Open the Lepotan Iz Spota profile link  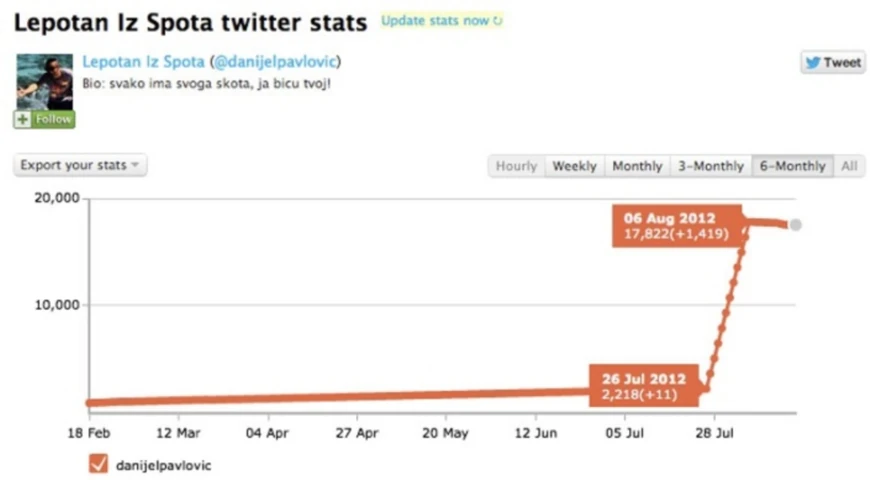[x=143, y=62]
